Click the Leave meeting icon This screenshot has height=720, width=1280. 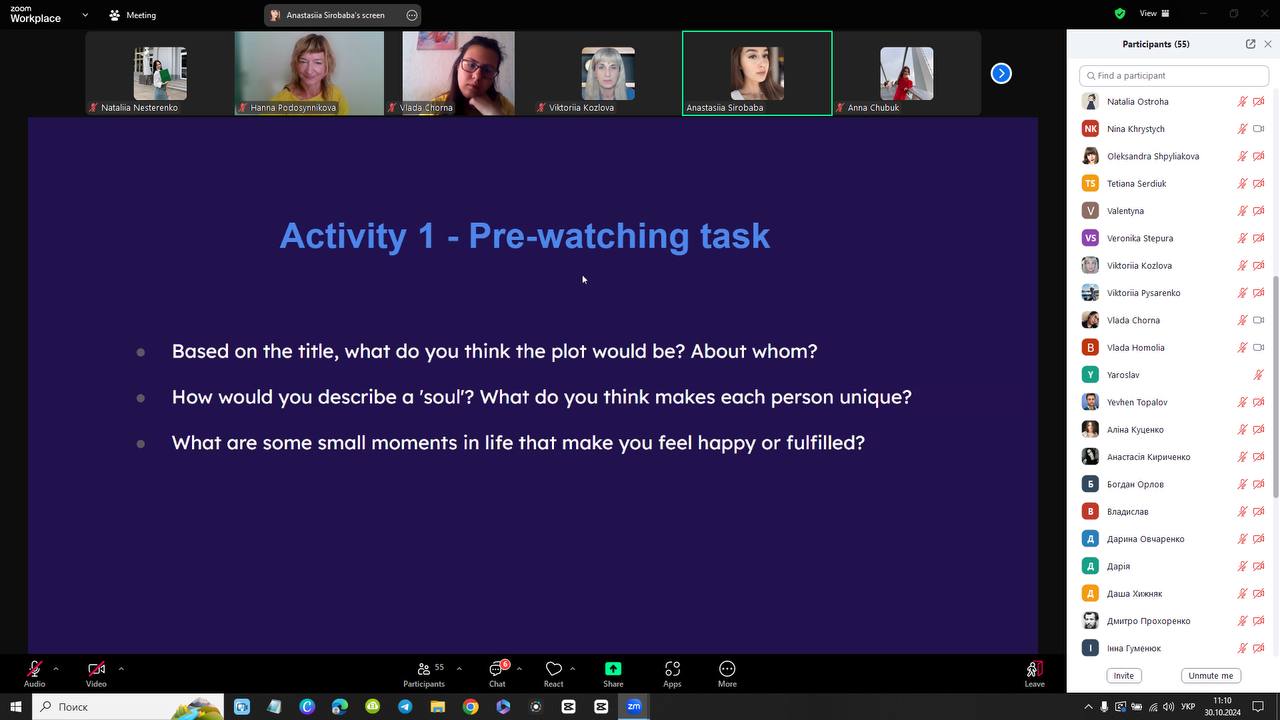(1034, 669)
